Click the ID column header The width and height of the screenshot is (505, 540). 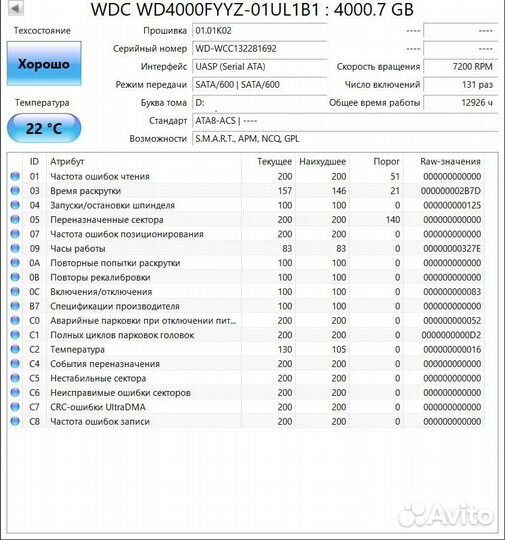click(x=34, y=162)
